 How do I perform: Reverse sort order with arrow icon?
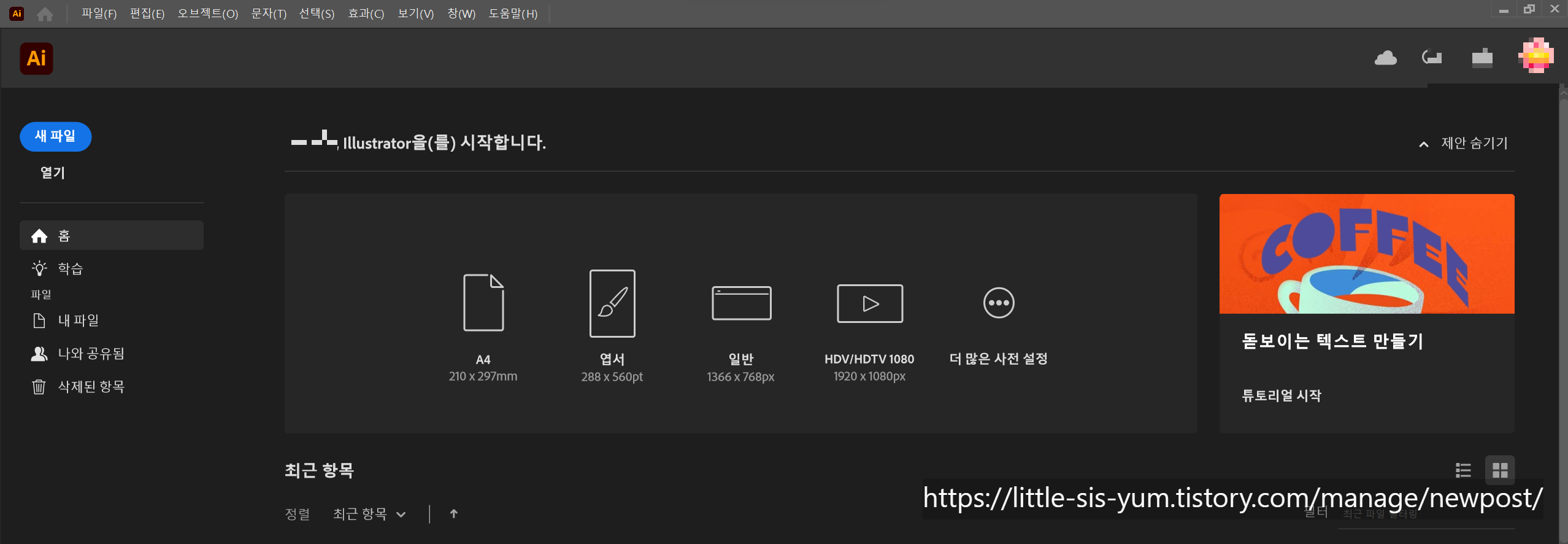(x=453, y=514)
